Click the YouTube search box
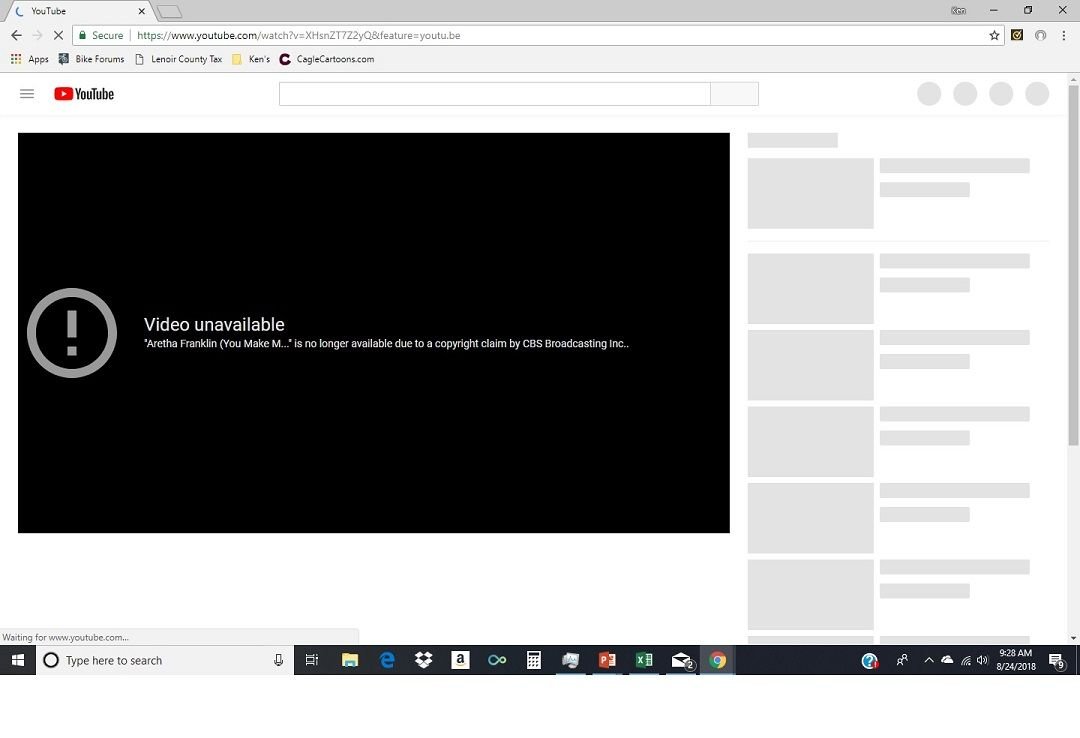The width and height of the screenshot is (1080, 738). pyautogui.click(x=495, y=94)
